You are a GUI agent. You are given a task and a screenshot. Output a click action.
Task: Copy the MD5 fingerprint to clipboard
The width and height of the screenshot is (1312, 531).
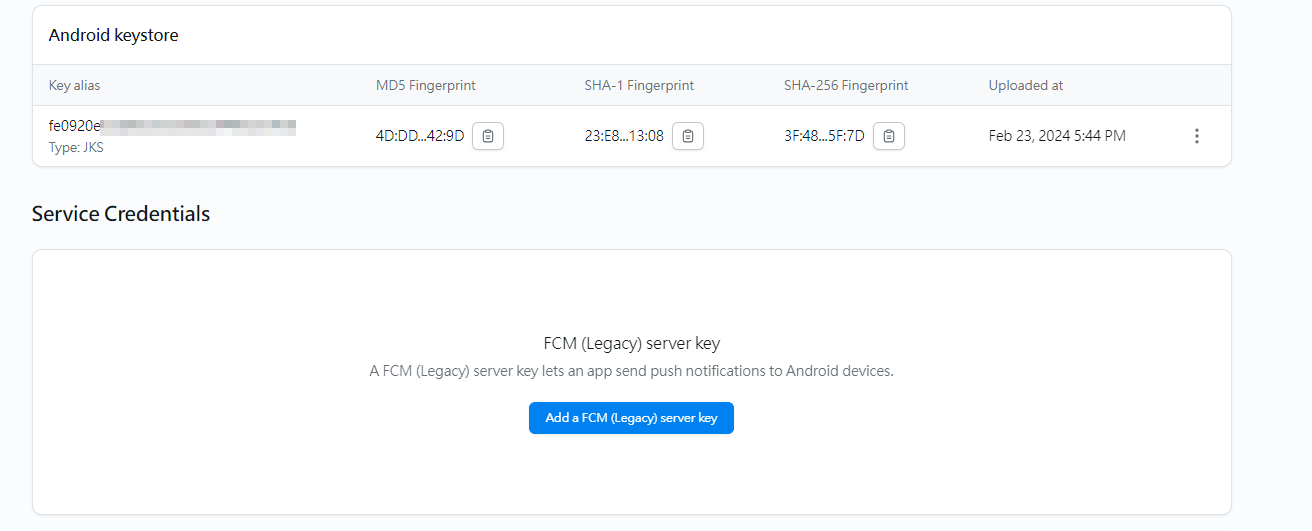tap(488, 136)
